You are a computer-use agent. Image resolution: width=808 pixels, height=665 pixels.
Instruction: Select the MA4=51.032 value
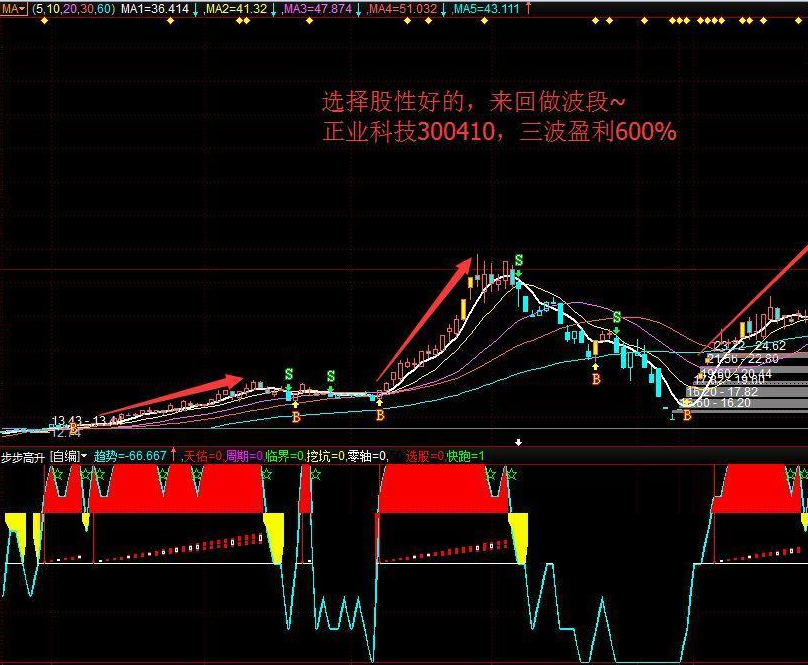tap(403, 9)
